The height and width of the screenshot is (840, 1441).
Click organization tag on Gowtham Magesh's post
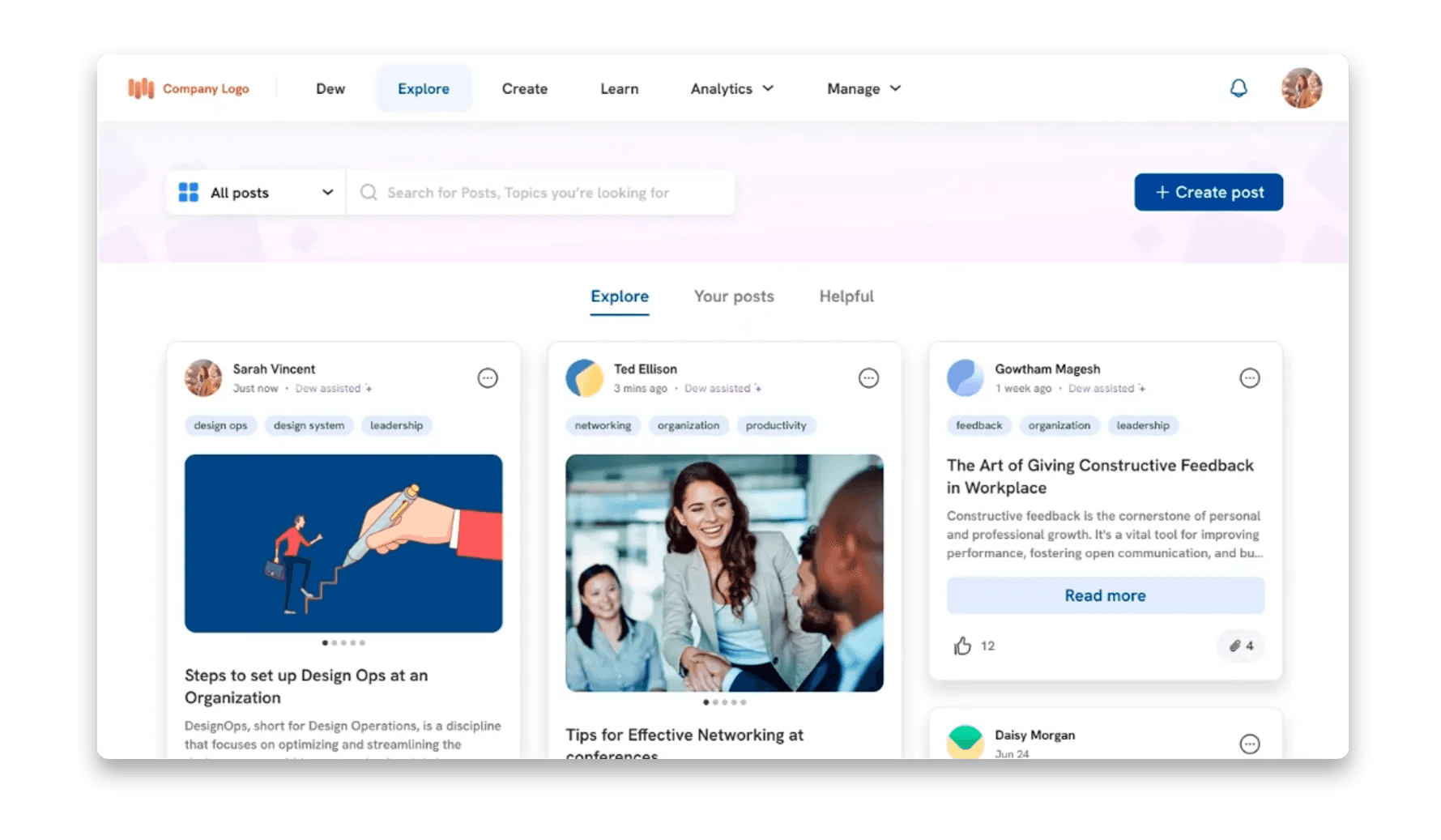pos(1059,425)
